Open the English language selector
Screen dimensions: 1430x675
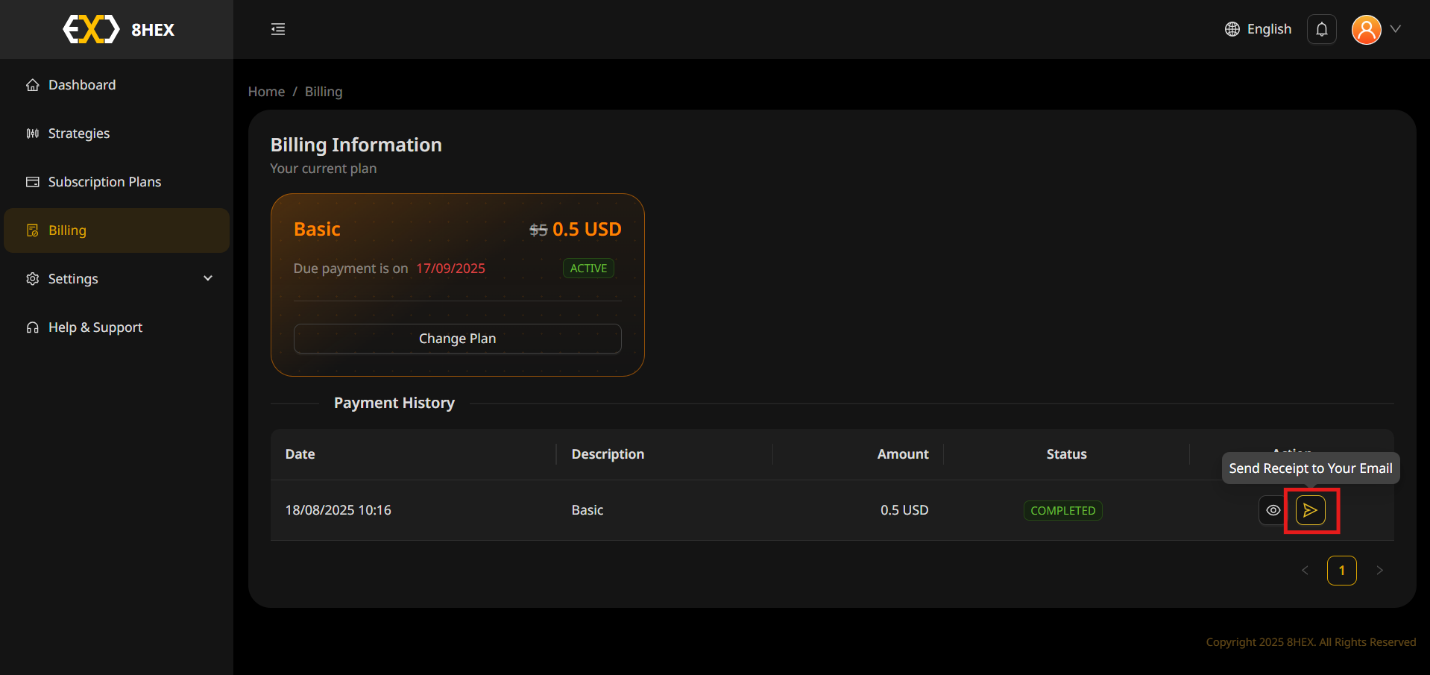point(1268,29)
